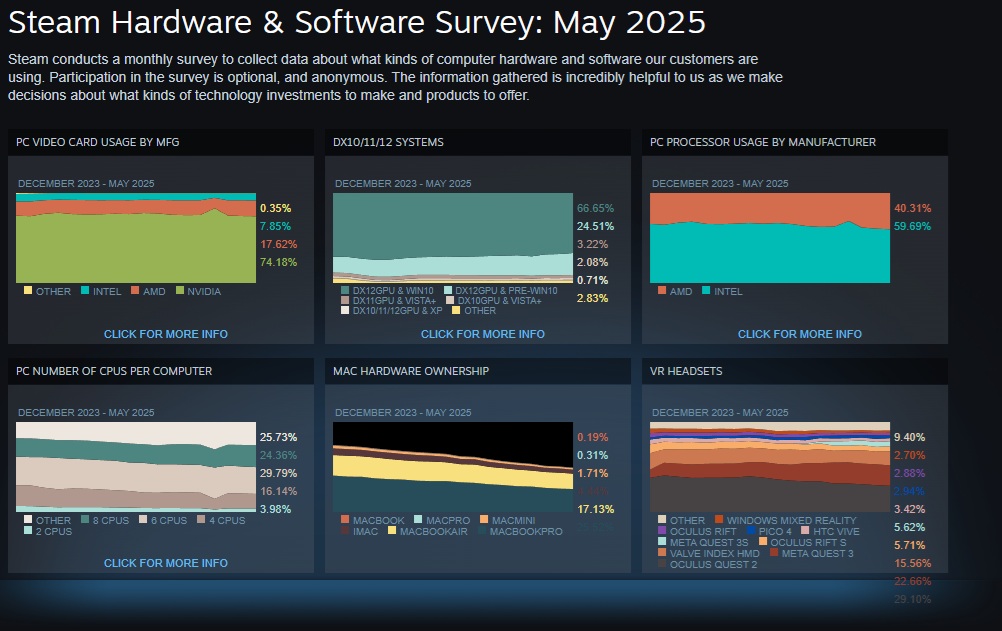
Task: Click the 74.18% NVIDIA value
Action: pos(278,262)
